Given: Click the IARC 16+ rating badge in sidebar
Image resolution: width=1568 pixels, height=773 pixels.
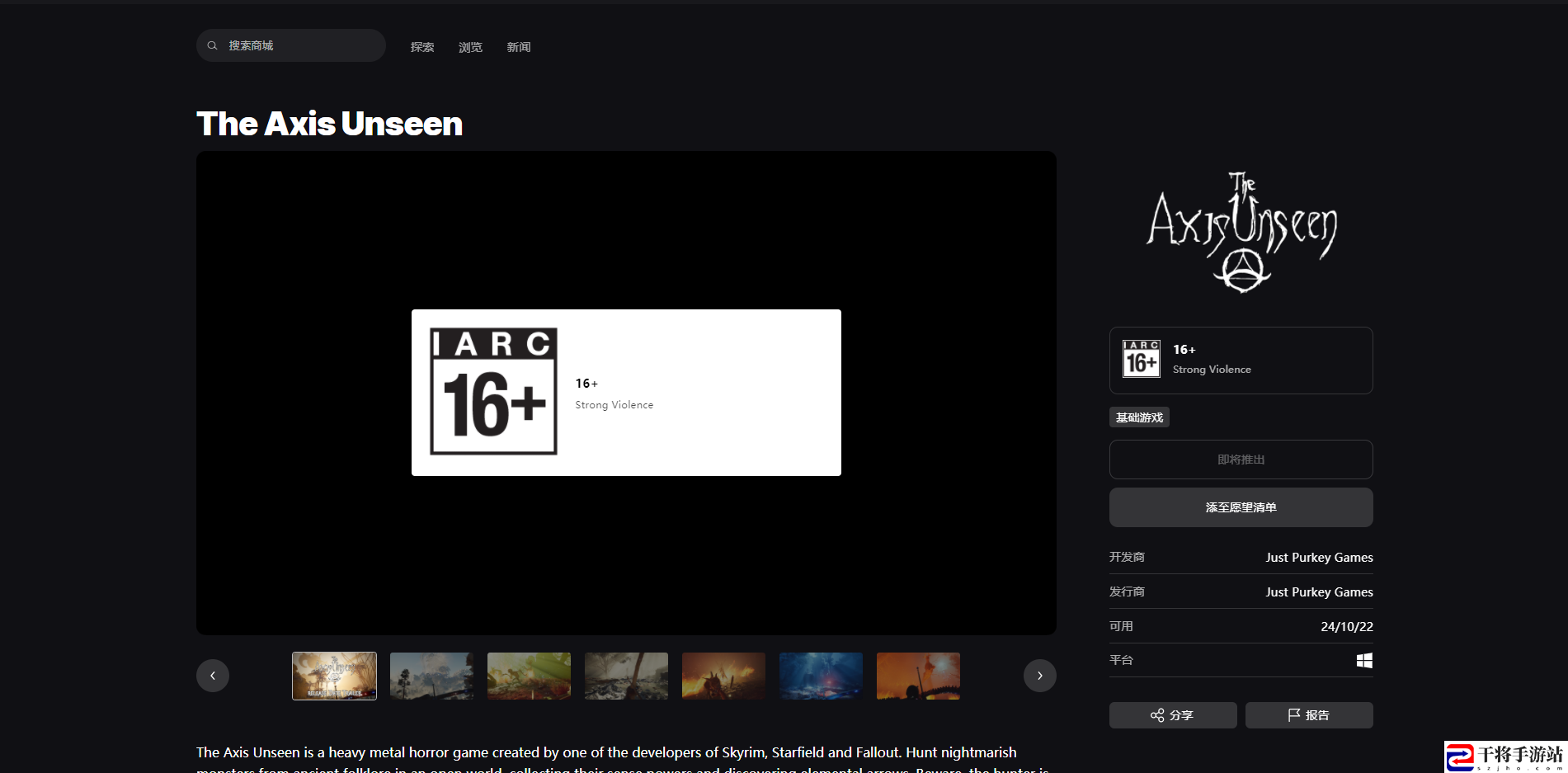Looking at the screenshot, I should pyautogui.click(x=1142, y=359).
